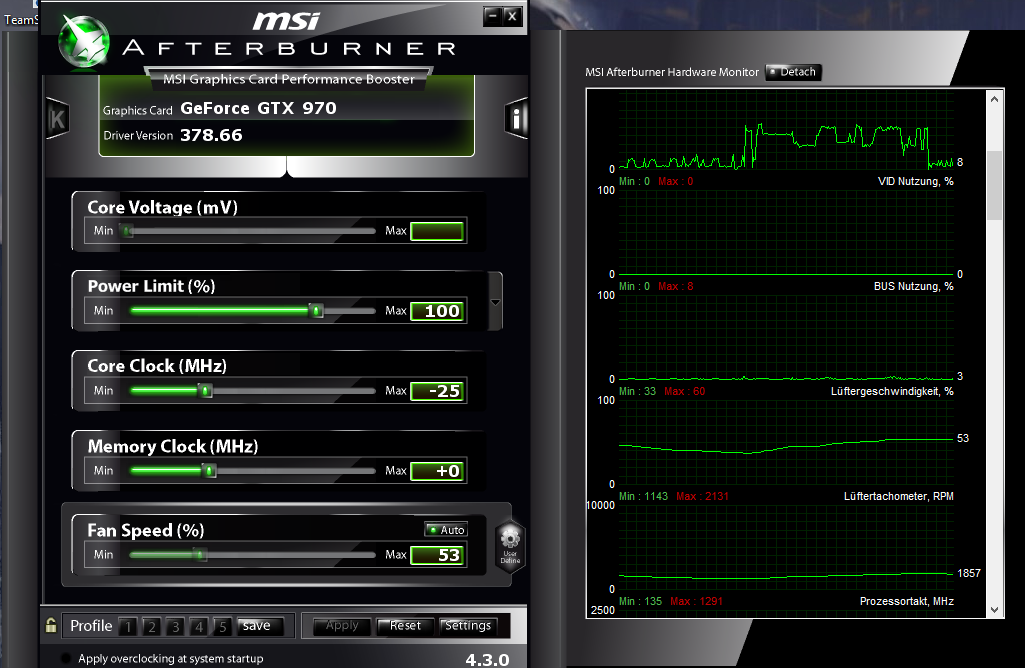This screenshot has width=1025, height=668.
Task: Click the Power Limit slider handle
Action: pyautogui.click(x=316, y=310)
